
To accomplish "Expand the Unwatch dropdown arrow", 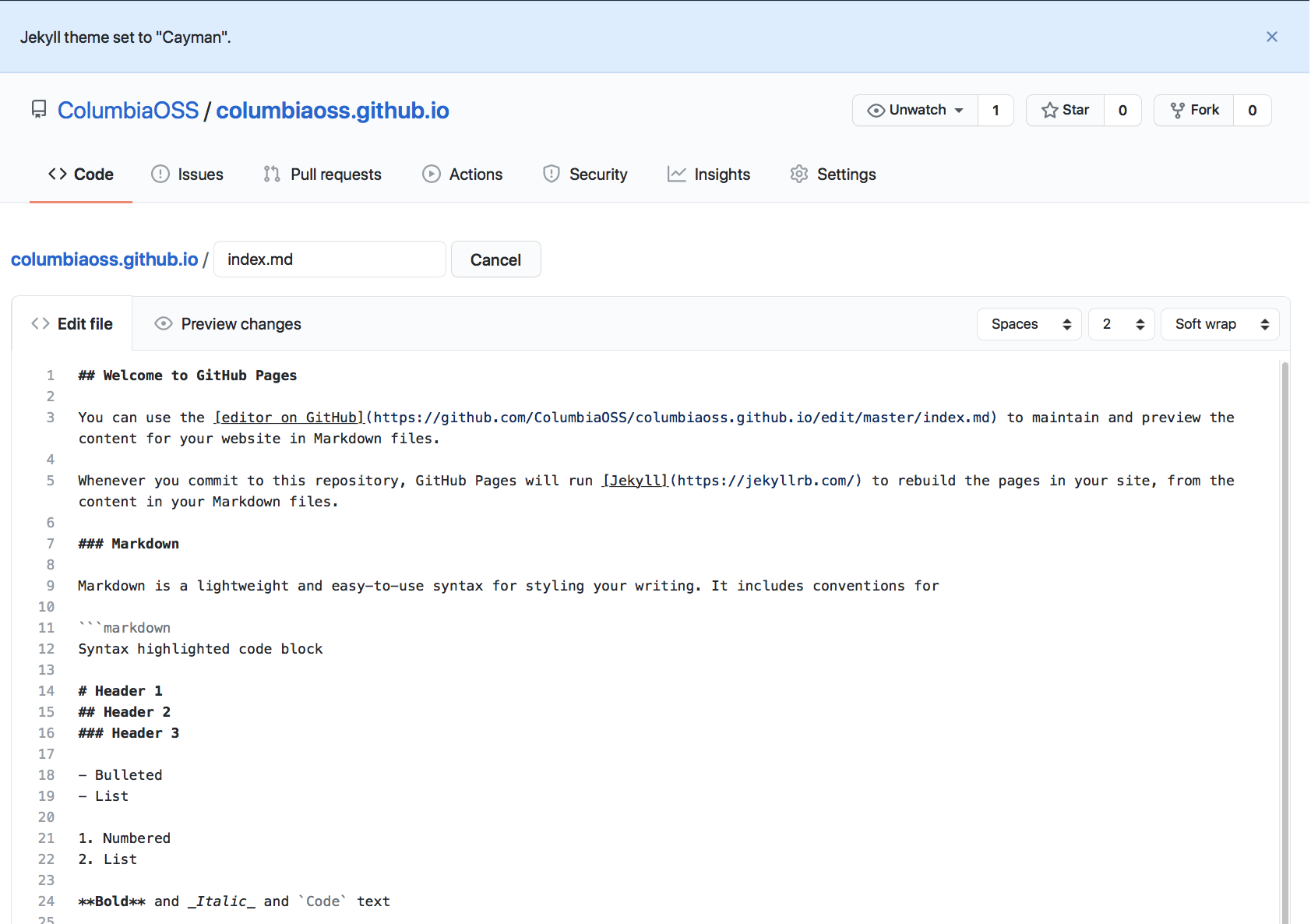I will coord(959,111).
